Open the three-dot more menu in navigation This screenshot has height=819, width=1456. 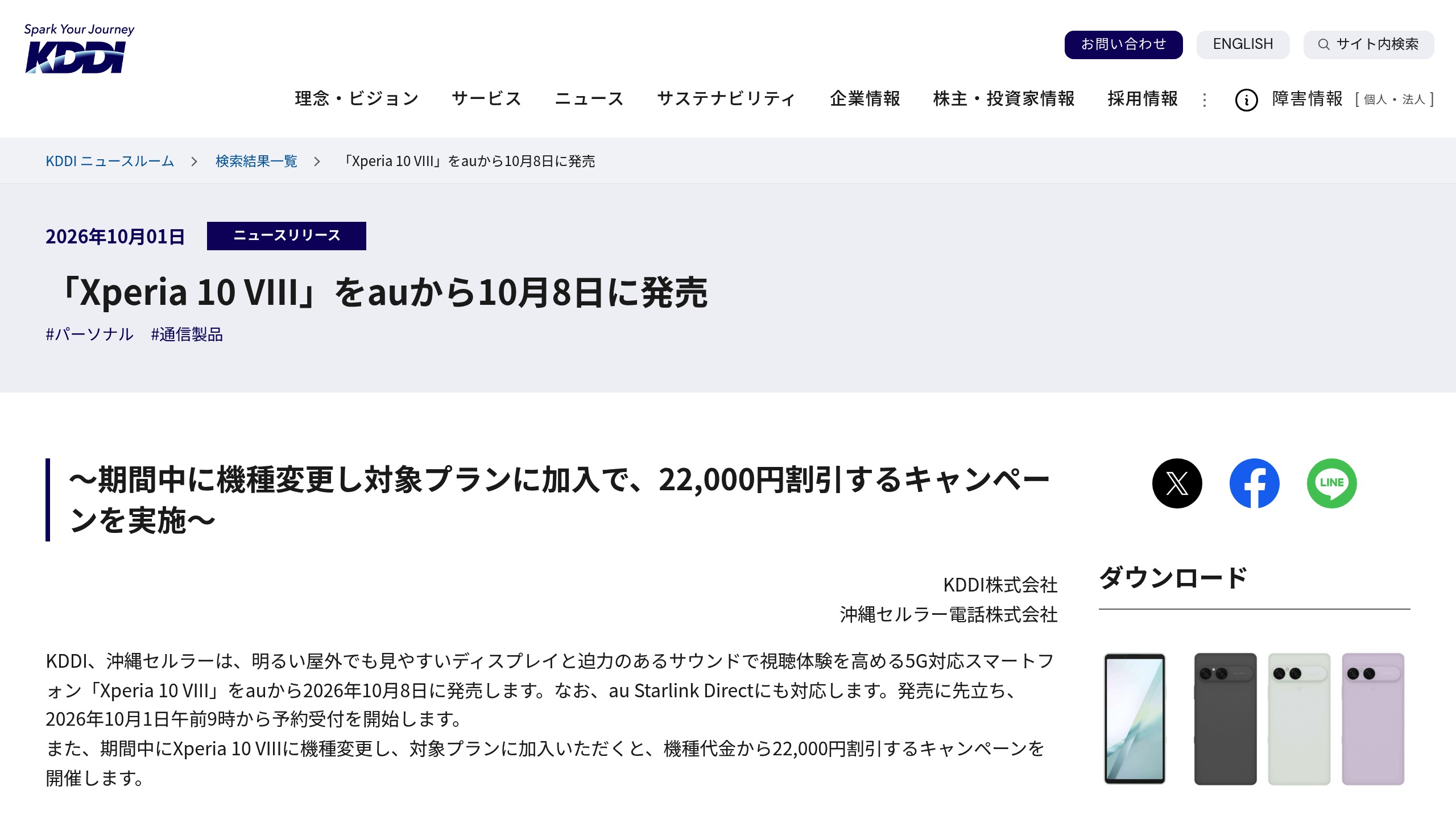1205,100
